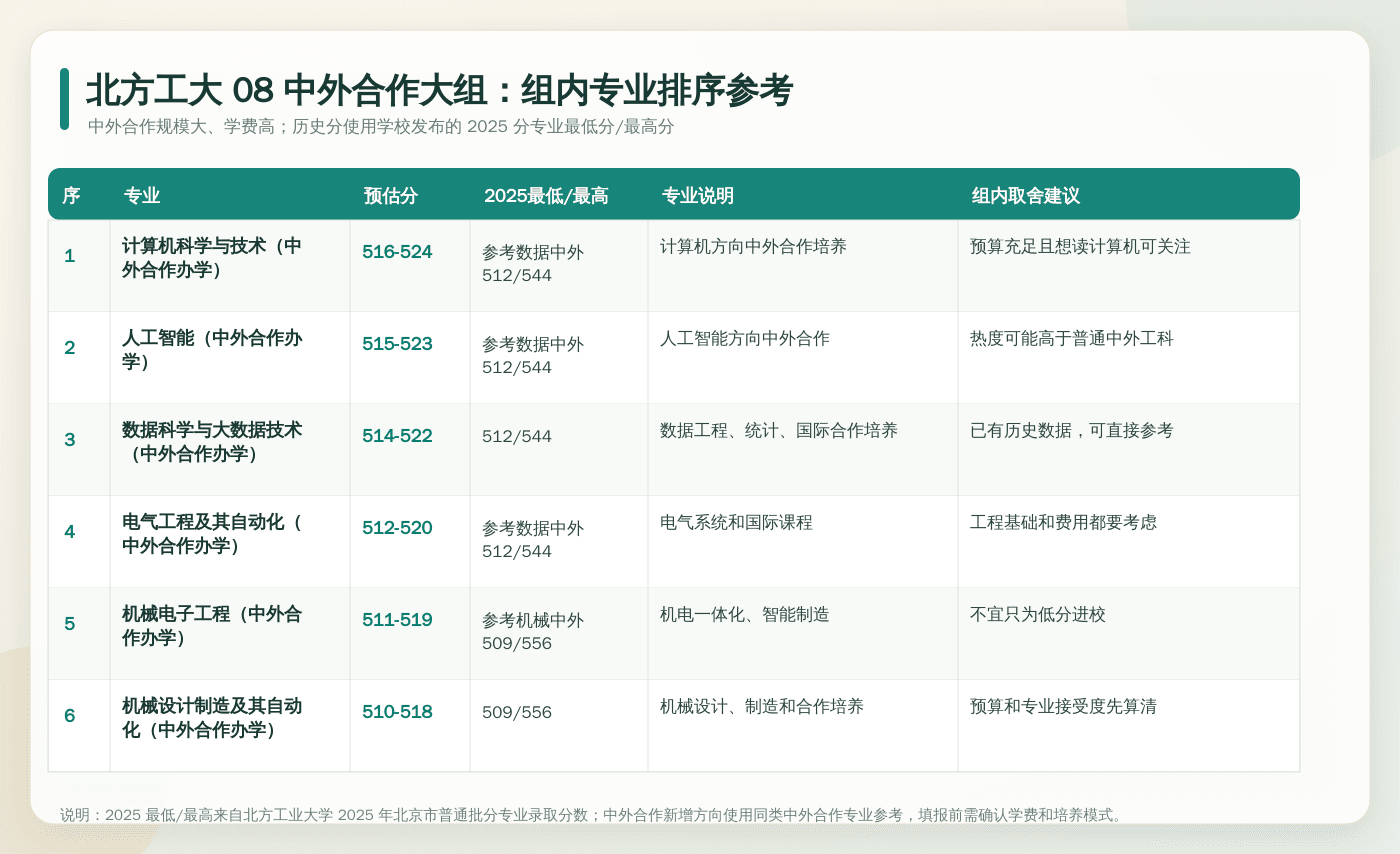1400x854 pixels.
Task: Click 参考机械中外 509/556 cell
Action: (533, 632)
